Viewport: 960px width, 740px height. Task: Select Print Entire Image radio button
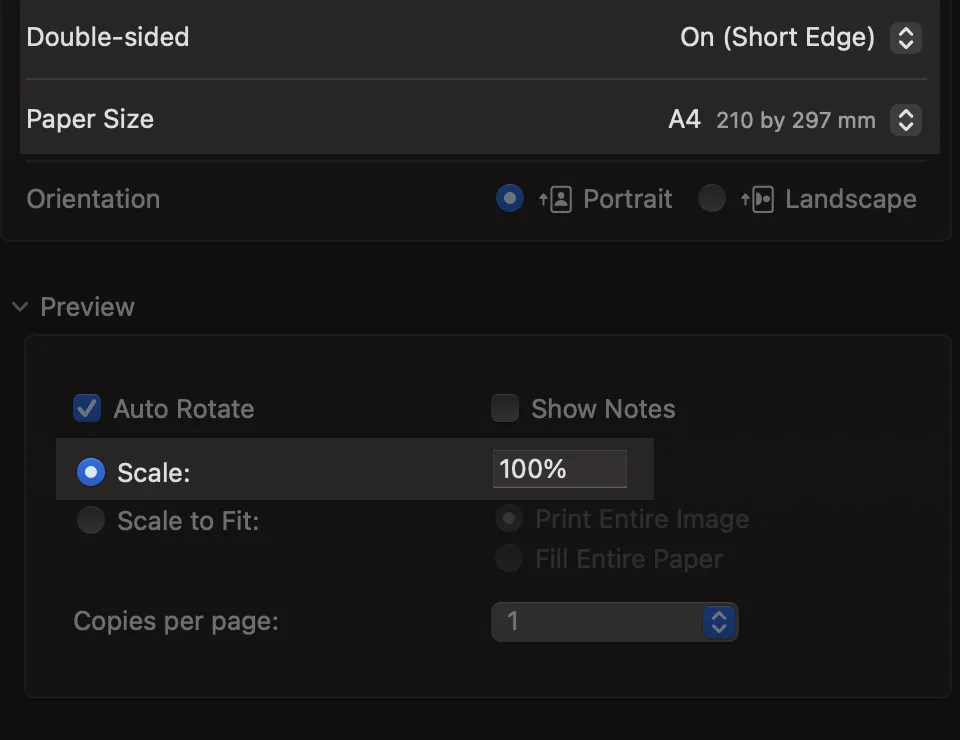click(x=510, y=519)
